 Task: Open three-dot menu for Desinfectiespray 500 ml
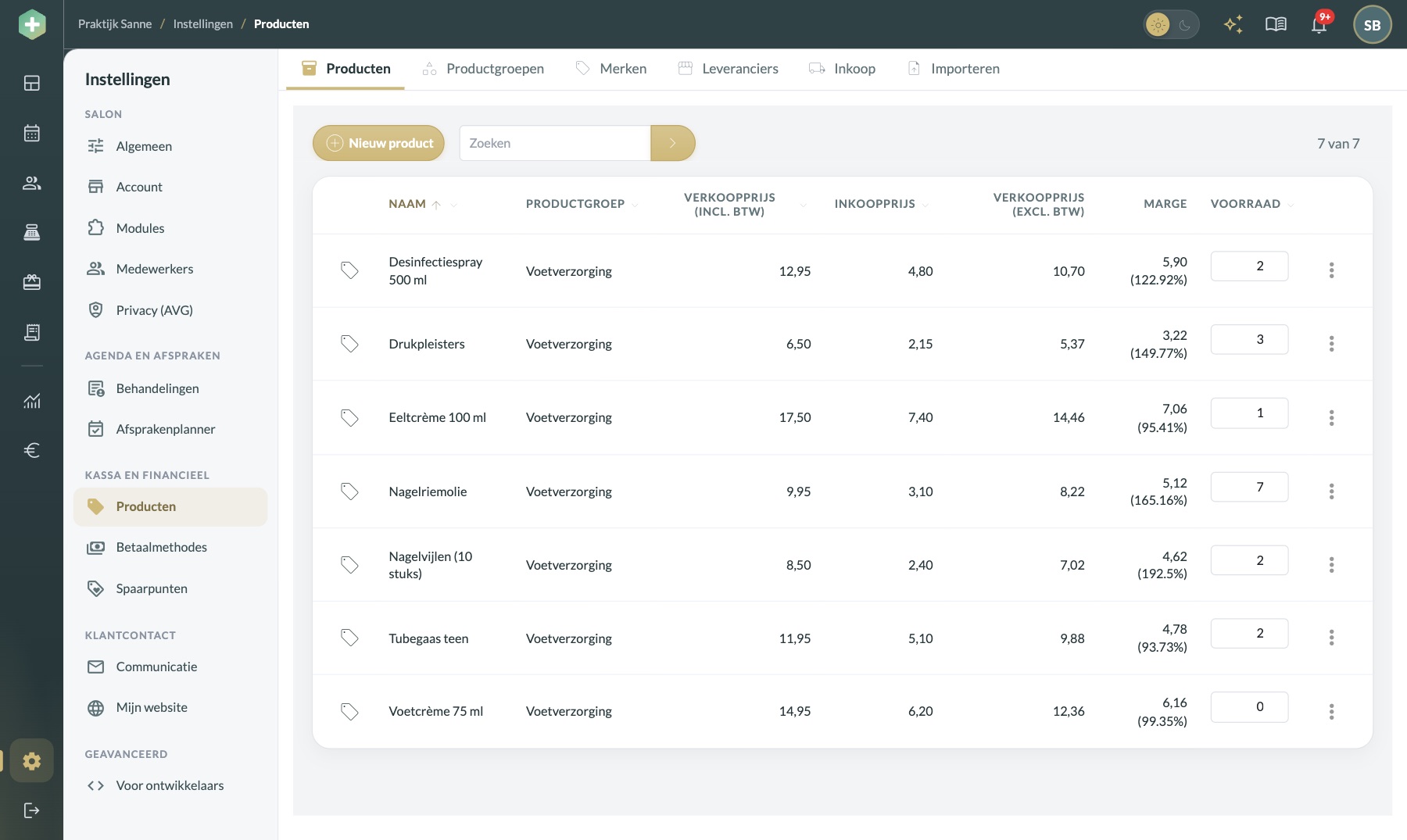(x=1331, y=270)
